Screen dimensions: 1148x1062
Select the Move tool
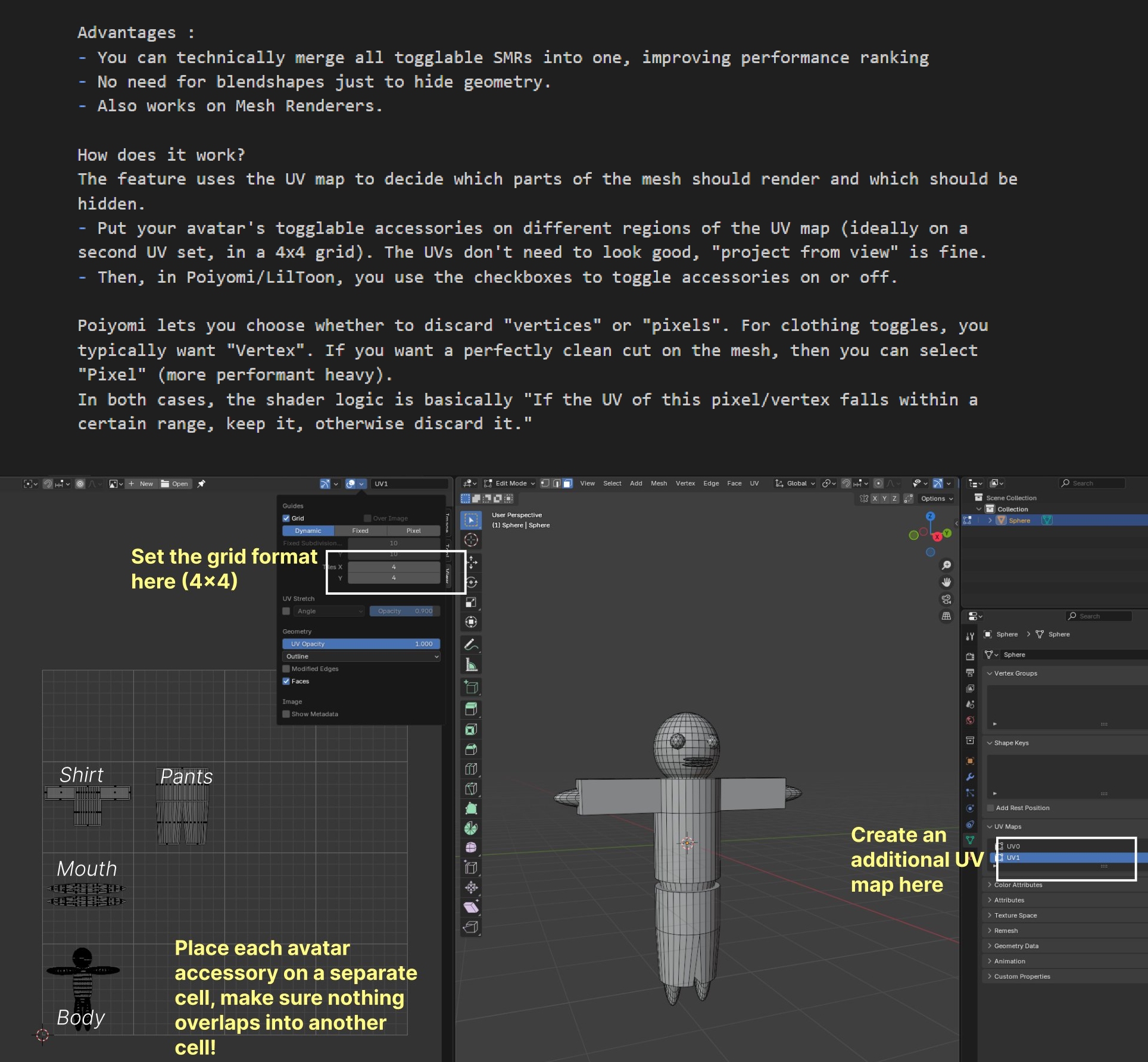471,561
